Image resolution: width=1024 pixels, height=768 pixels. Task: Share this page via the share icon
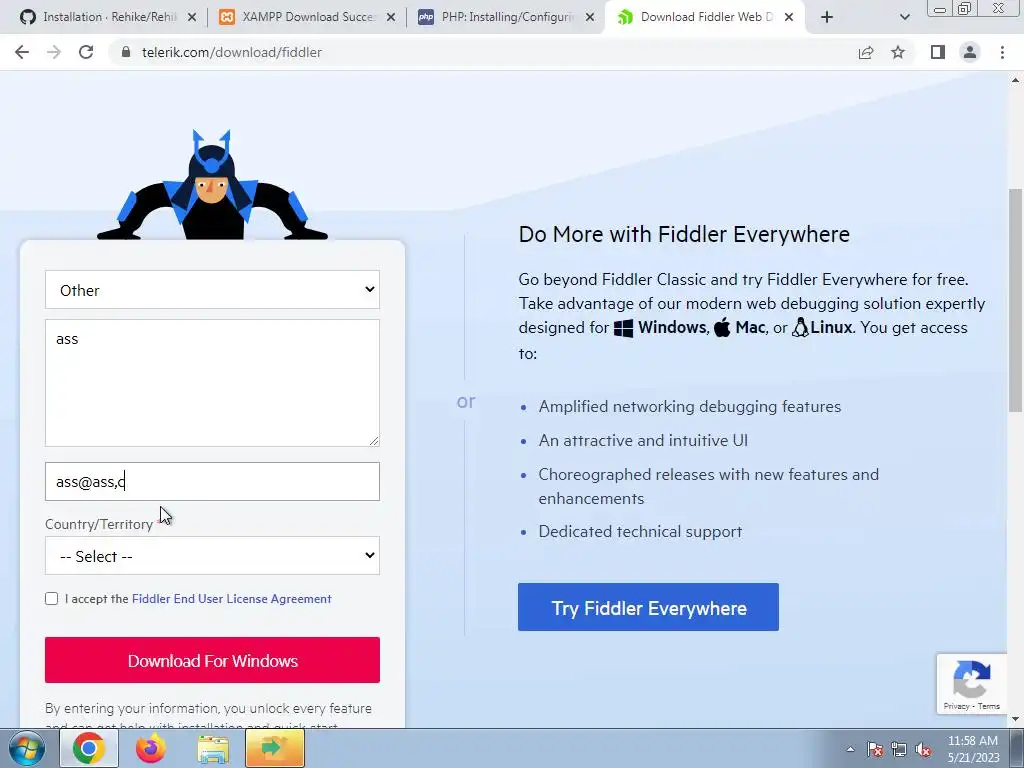(866, 52)
